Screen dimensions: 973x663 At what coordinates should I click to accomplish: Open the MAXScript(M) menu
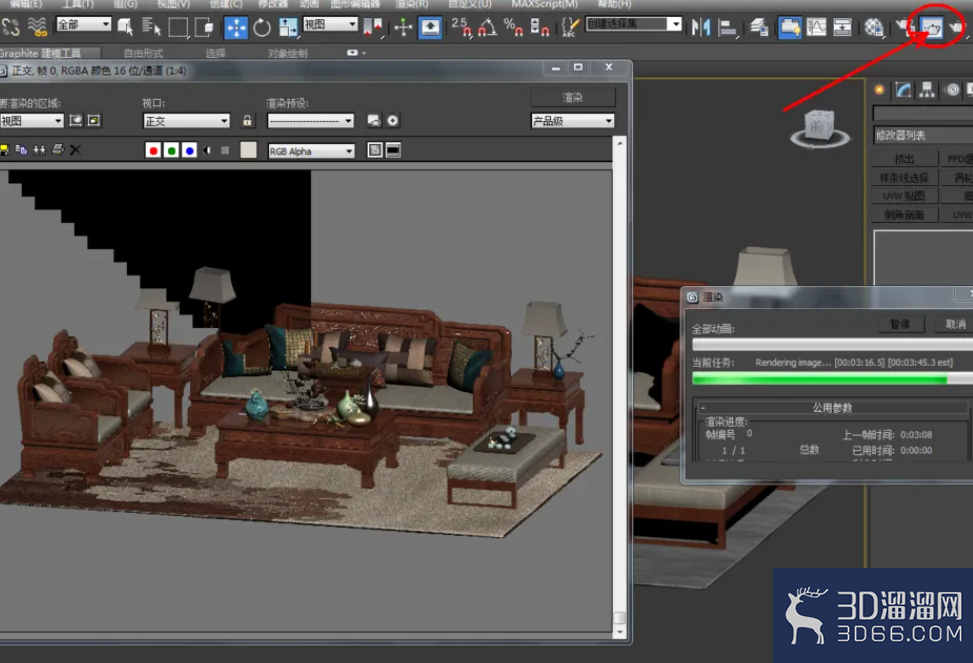tap(544, 4)
